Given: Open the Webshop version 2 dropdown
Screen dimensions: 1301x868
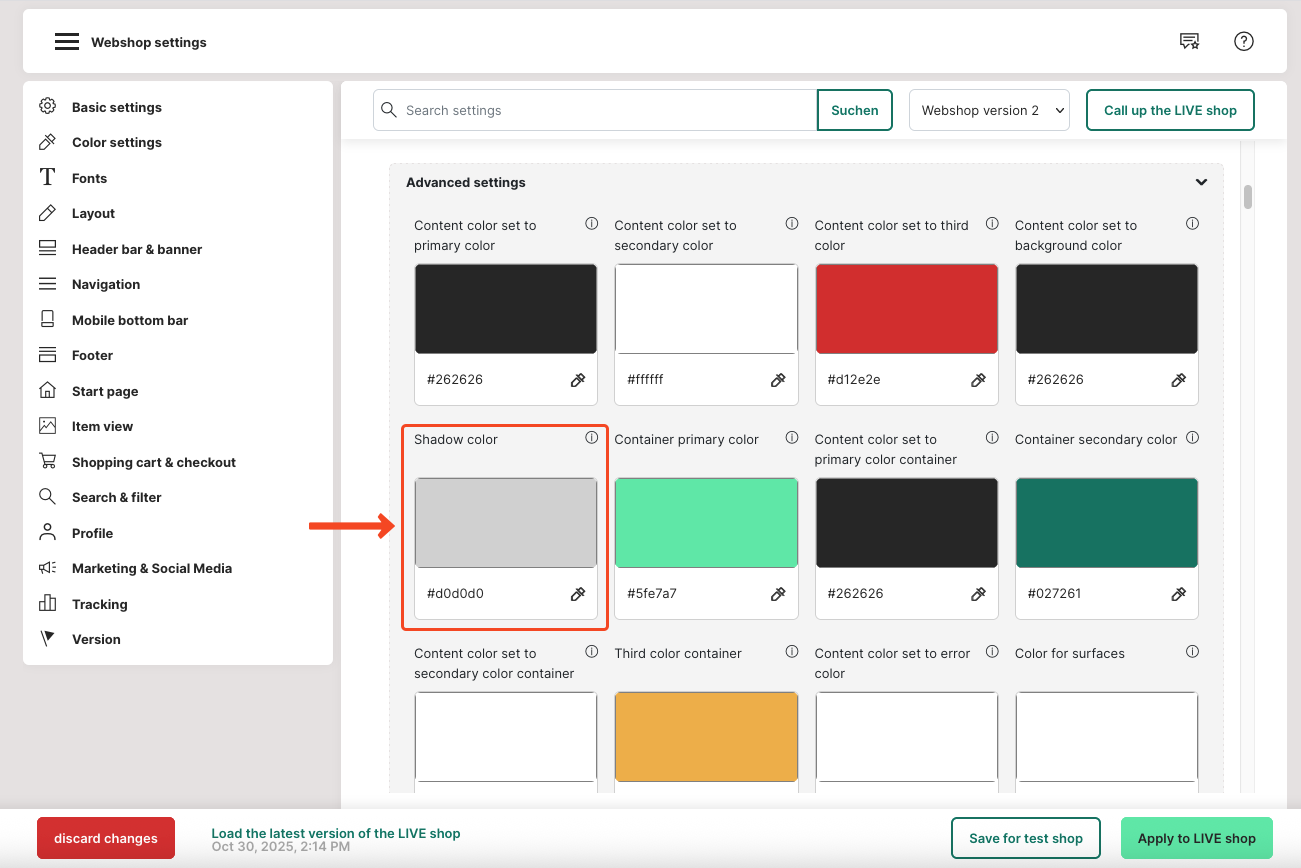Looking at the screenshot, I should [989, 110].
